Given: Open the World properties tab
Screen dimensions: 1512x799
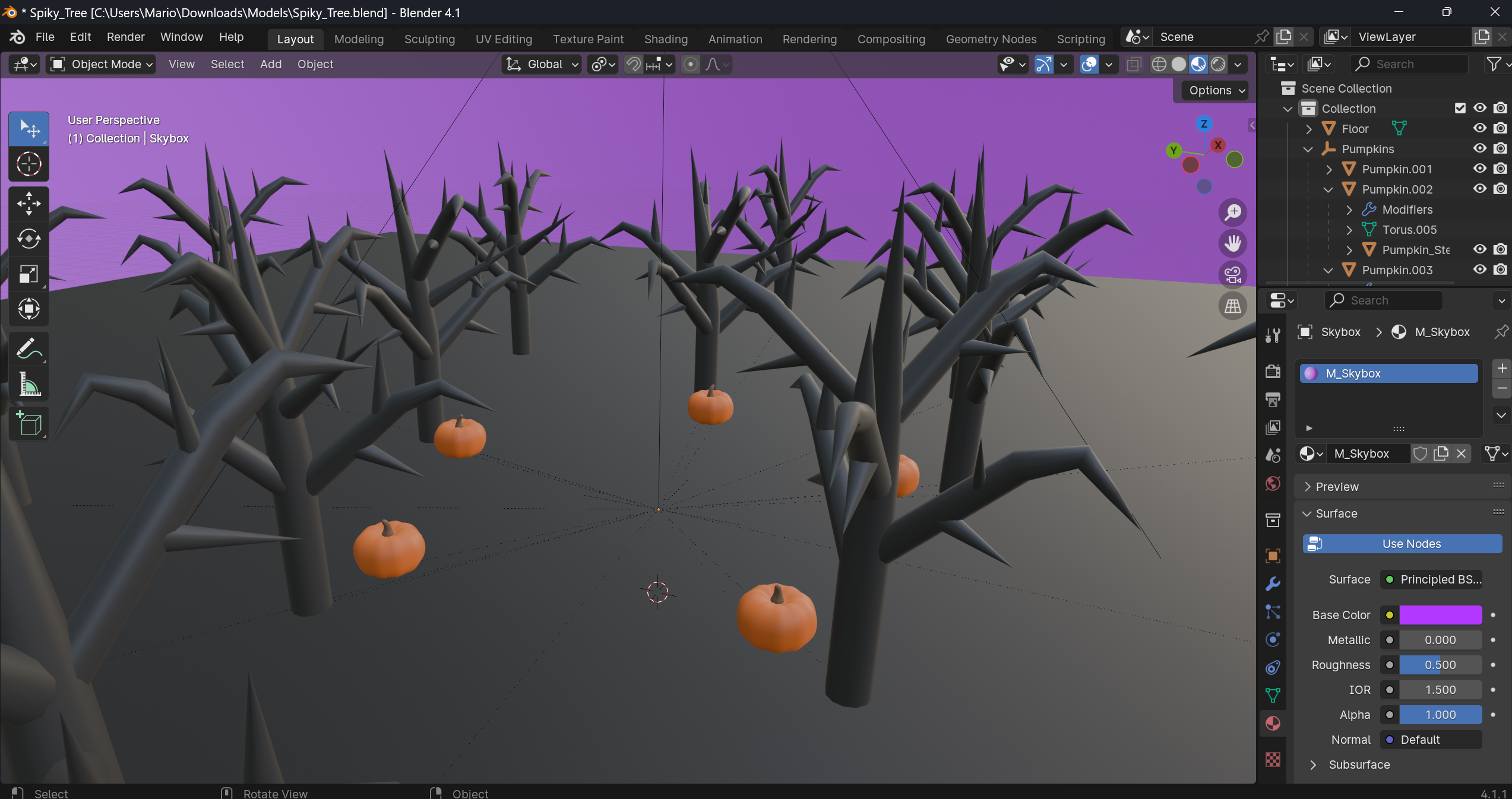Looking at the screenshot, I should pyautogui.click(x=1273, y=483).
